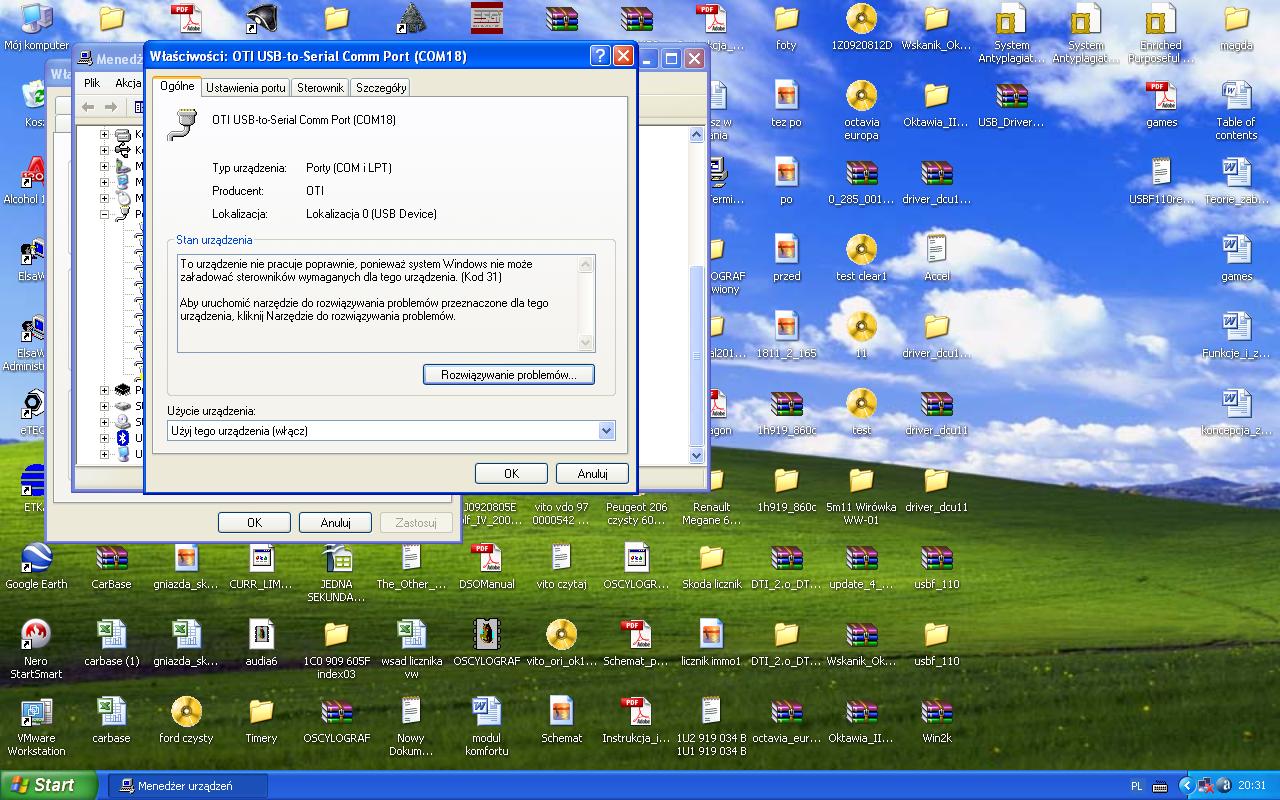Open the DSOManual PDF icon

(486, 565)
